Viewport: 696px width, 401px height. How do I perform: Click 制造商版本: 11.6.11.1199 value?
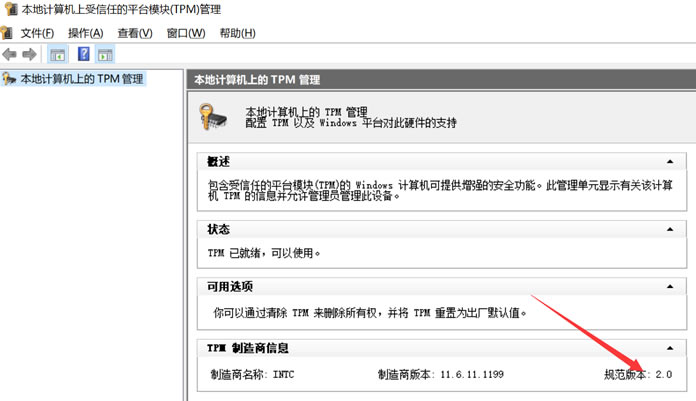[x=441, y=374]
